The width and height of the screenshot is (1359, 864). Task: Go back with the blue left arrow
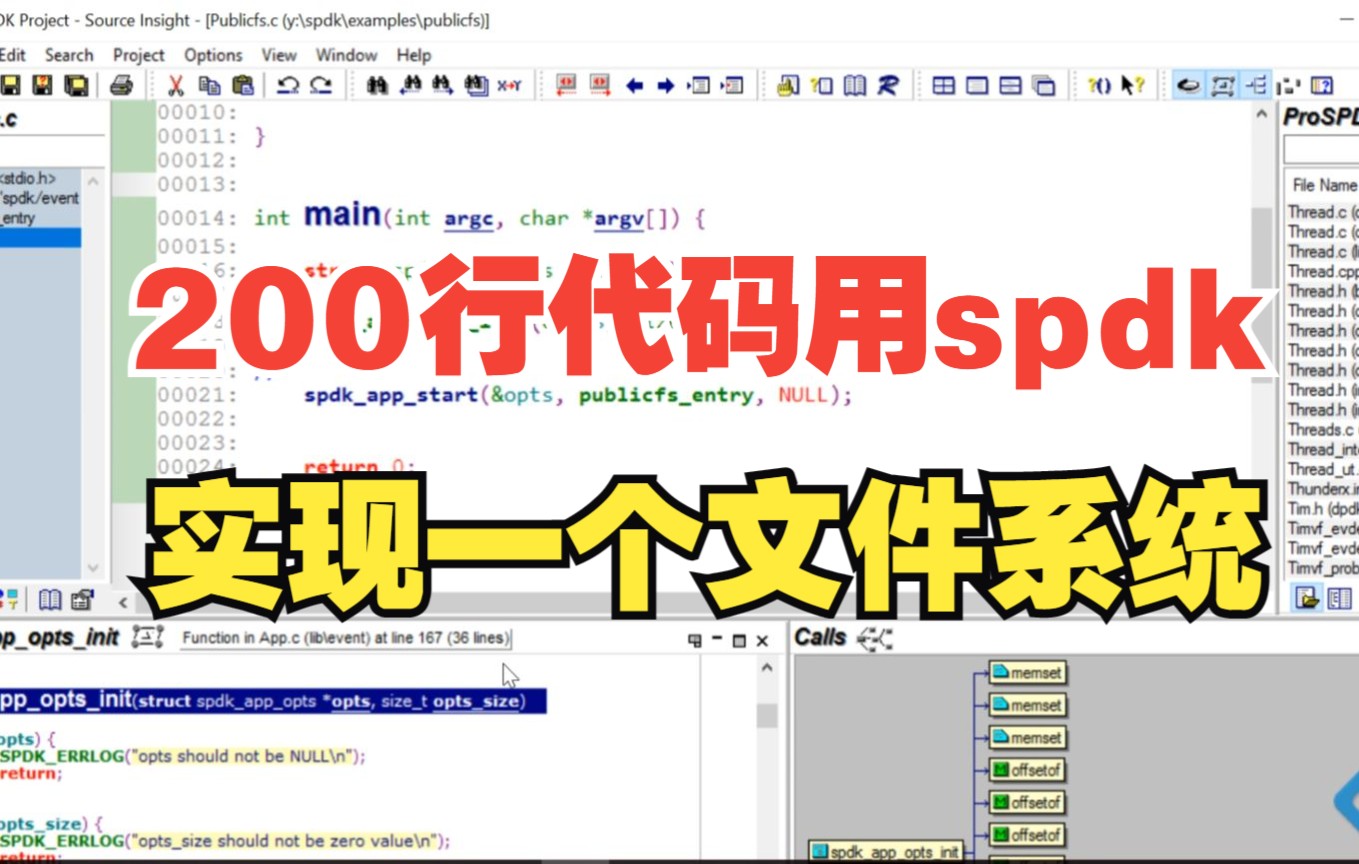point(634,86)
